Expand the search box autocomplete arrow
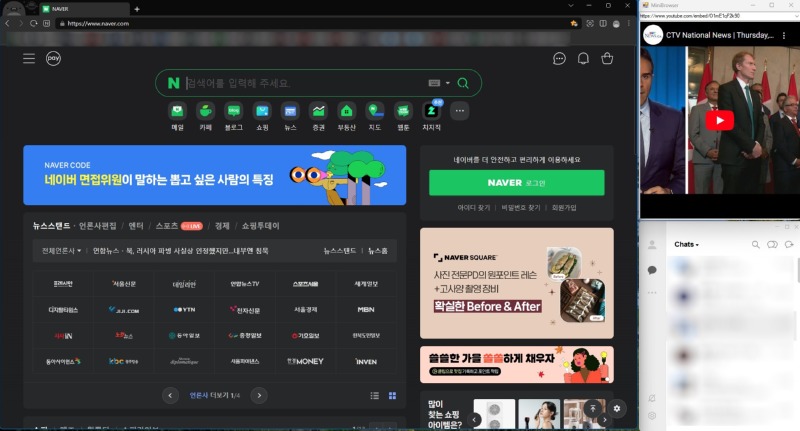The image size is (800, 431). pyautogui.click(x=448, y=83)
